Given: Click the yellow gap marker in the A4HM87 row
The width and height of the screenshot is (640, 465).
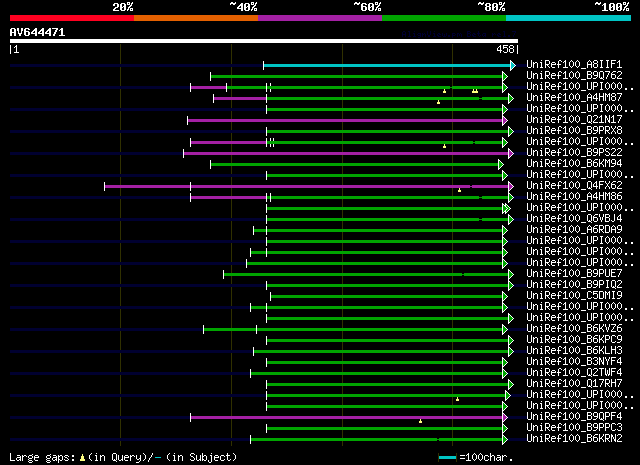Looking at the screenshot, I should click(438, 102).
